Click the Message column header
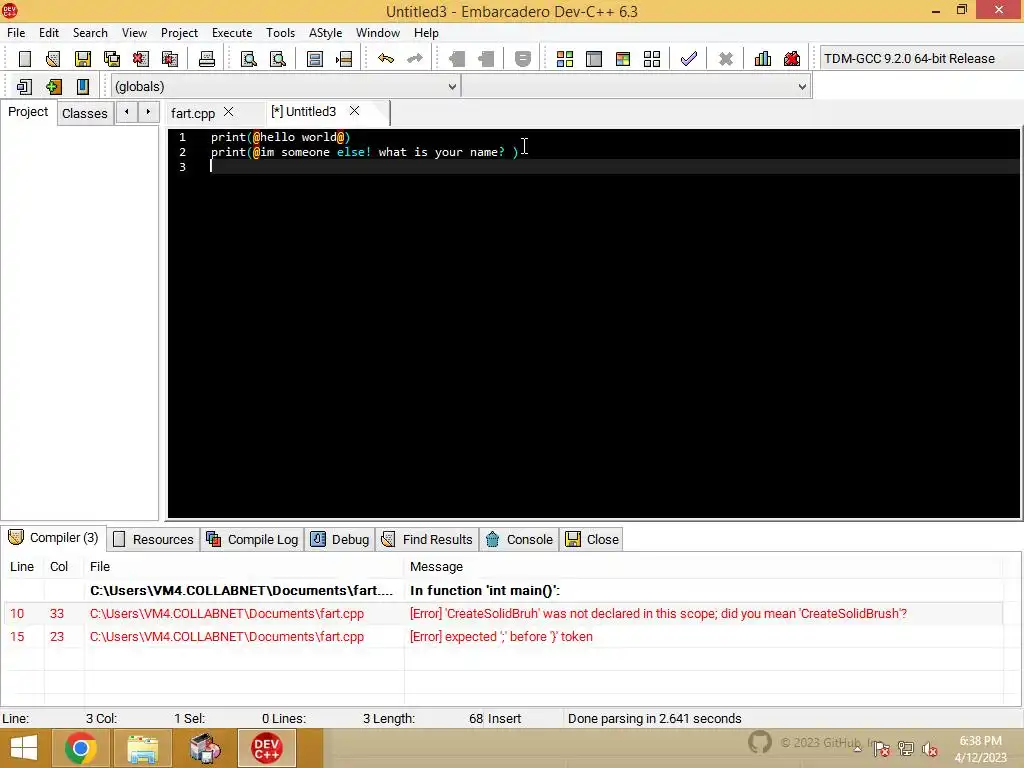 pyautogui.click(x=436, y=567)
